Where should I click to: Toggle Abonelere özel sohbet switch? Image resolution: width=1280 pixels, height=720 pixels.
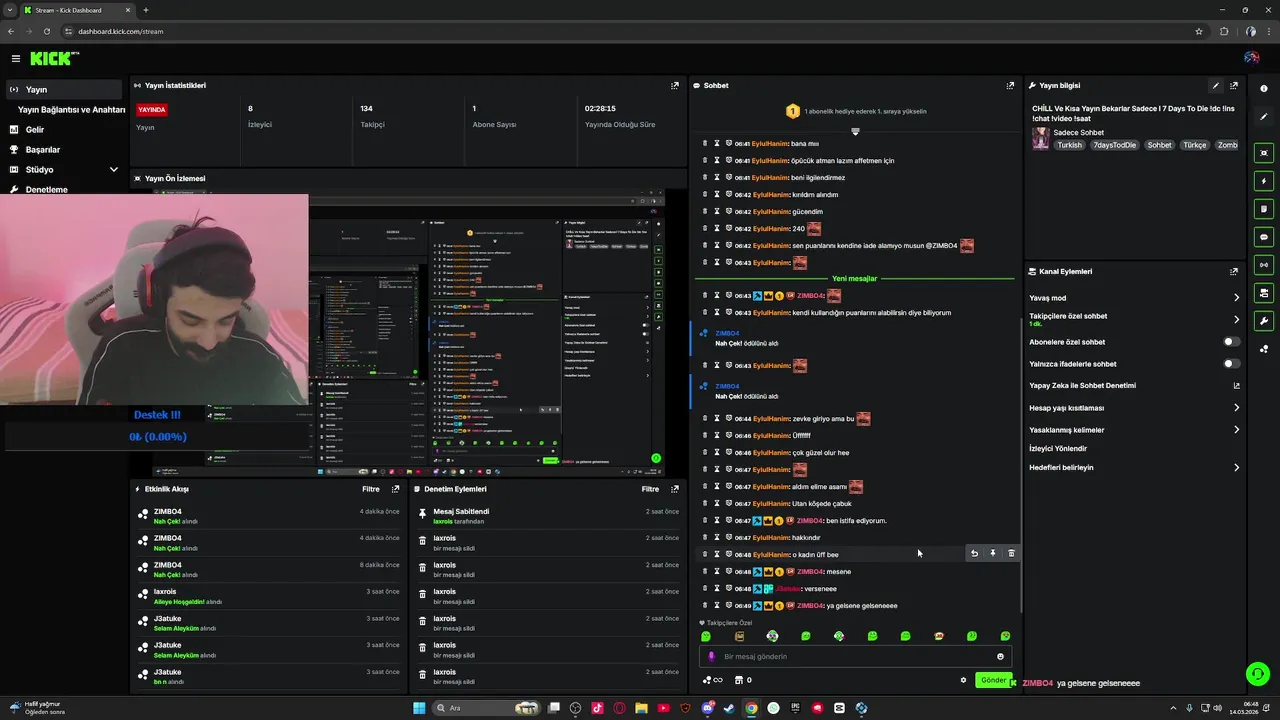click(1232, 342)
